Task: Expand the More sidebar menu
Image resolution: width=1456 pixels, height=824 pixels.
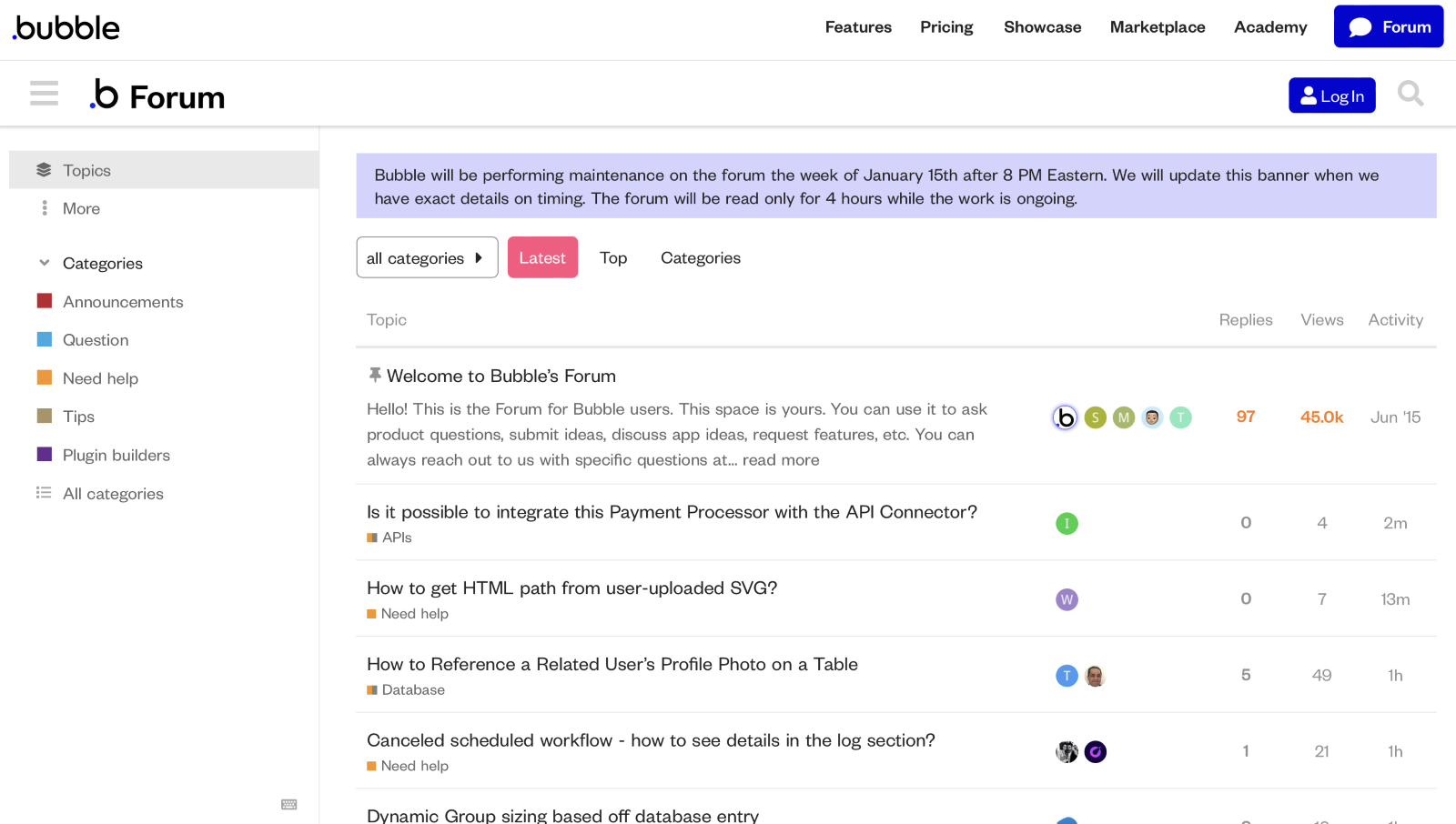Action: pyautogui.click(x=164, y=208)
